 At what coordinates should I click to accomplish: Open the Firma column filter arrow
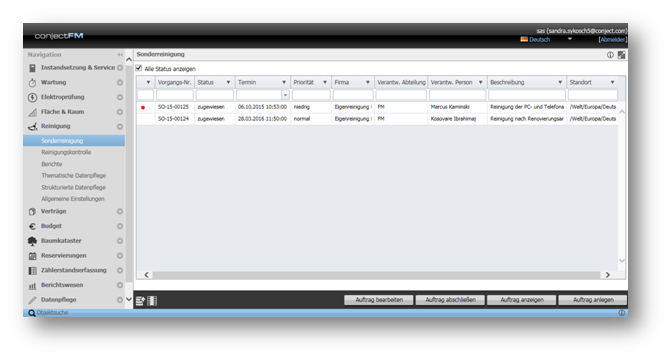(368, 82)
